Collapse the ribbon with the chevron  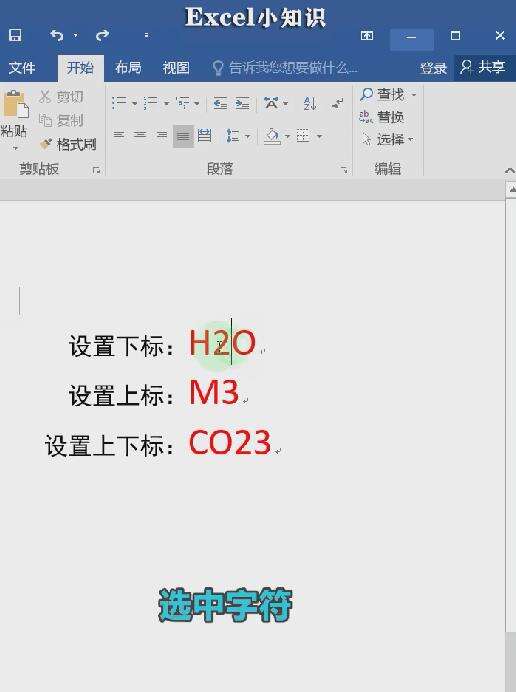[x=510, y=170]
